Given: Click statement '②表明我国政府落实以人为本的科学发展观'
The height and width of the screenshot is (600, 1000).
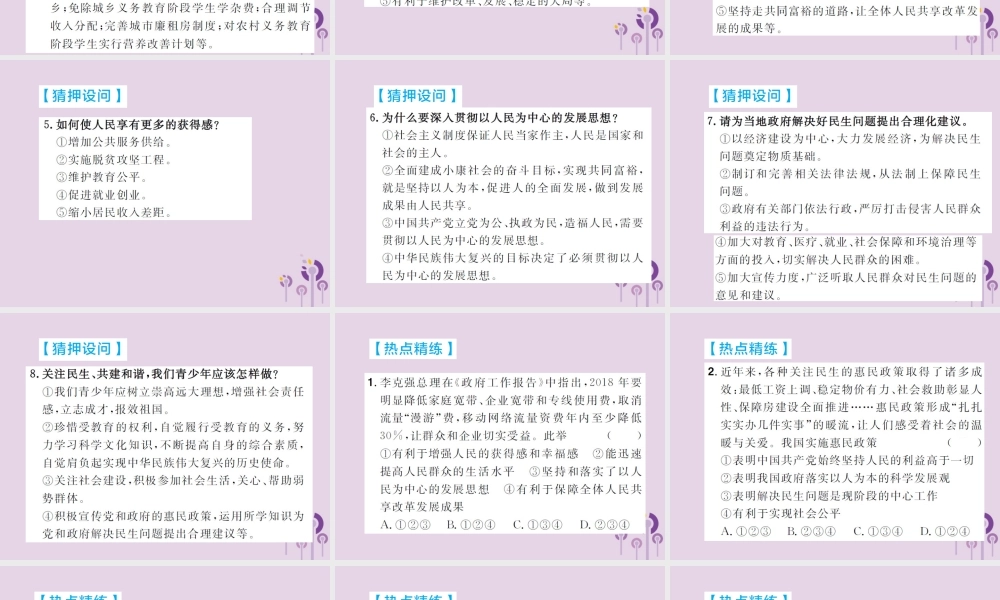Looking at the screenshot, I should [x=835, y=478].
